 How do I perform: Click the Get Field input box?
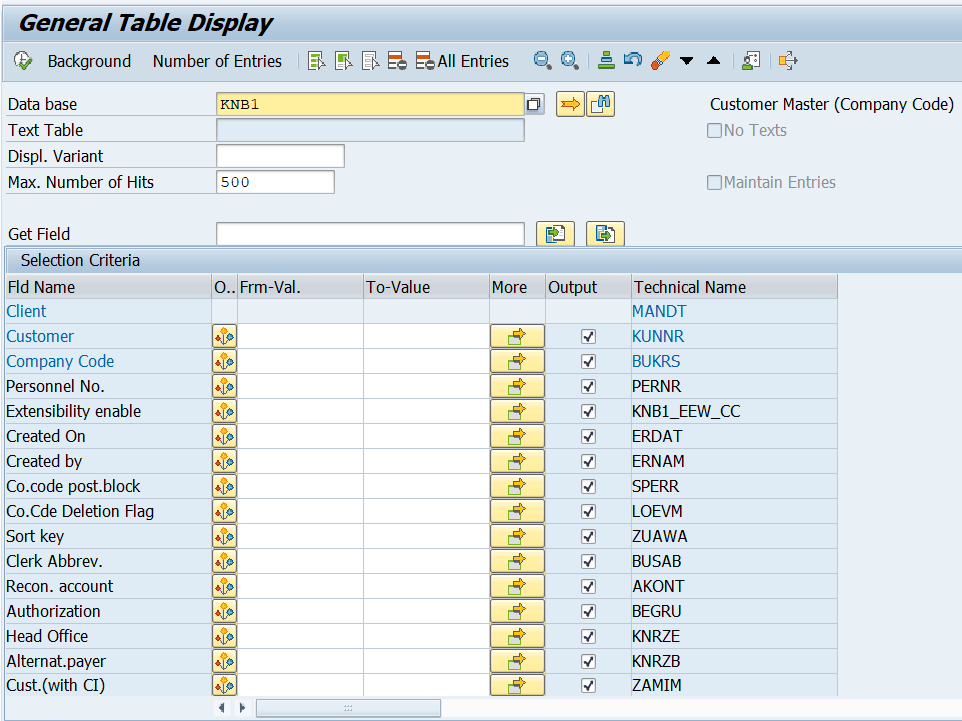(x=370, y=234)
